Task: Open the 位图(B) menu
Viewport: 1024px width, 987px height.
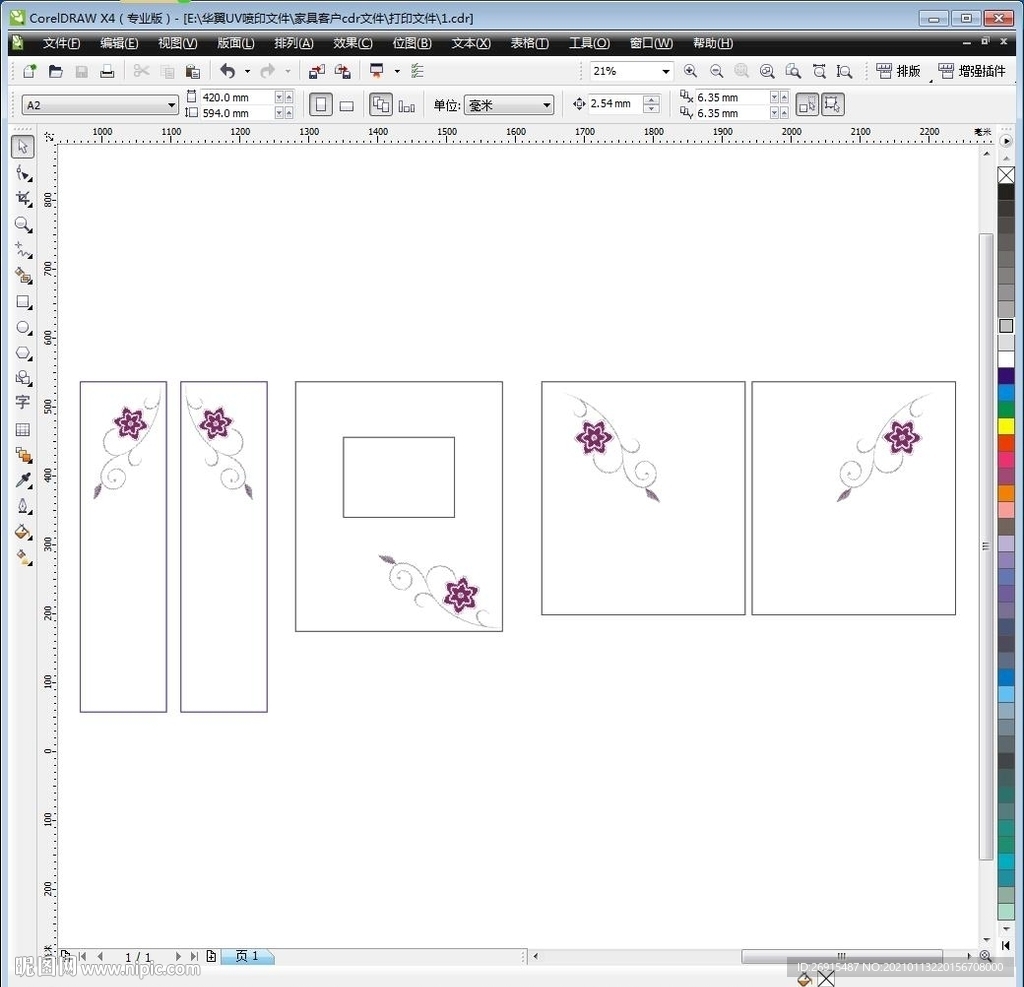Action: click(412, 43)
